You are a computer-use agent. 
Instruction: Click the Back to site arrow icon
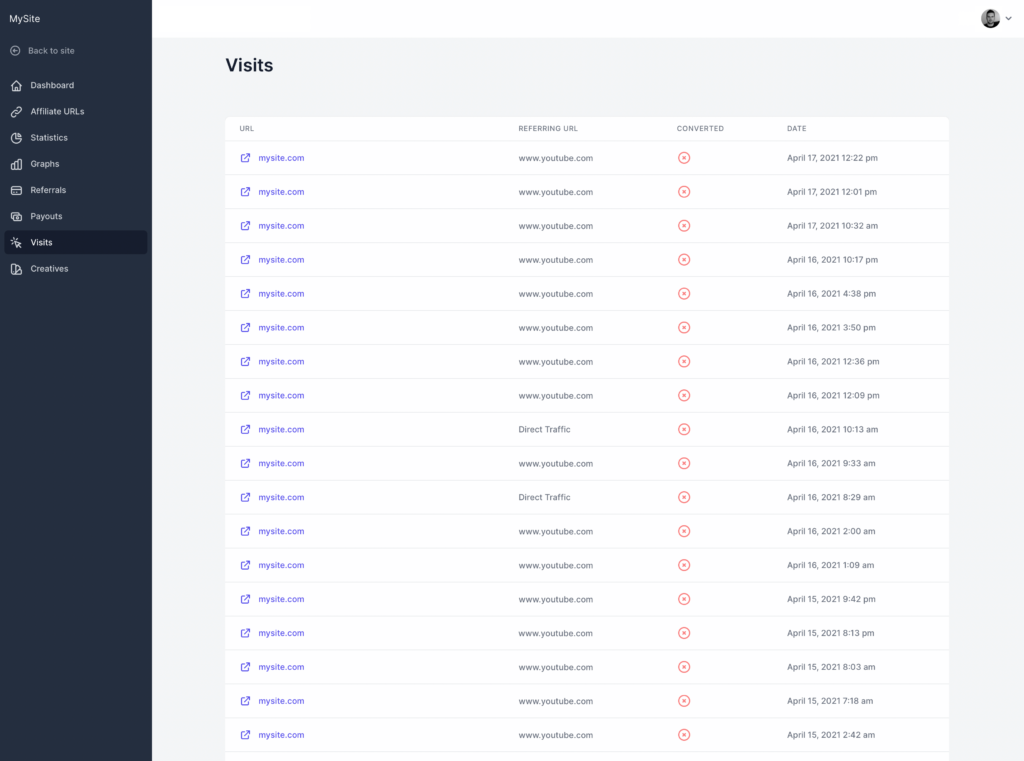pos(16,51)
